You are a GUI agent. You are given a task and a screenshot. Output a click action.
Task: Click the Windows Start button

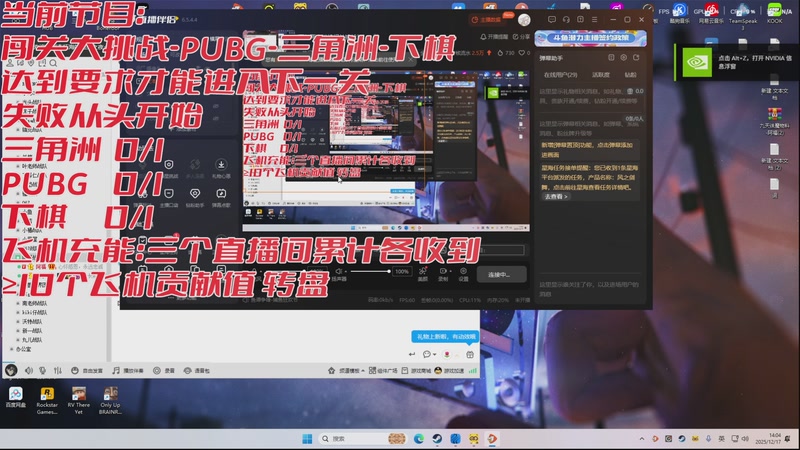pyautogui.click(x=307, y=439)
